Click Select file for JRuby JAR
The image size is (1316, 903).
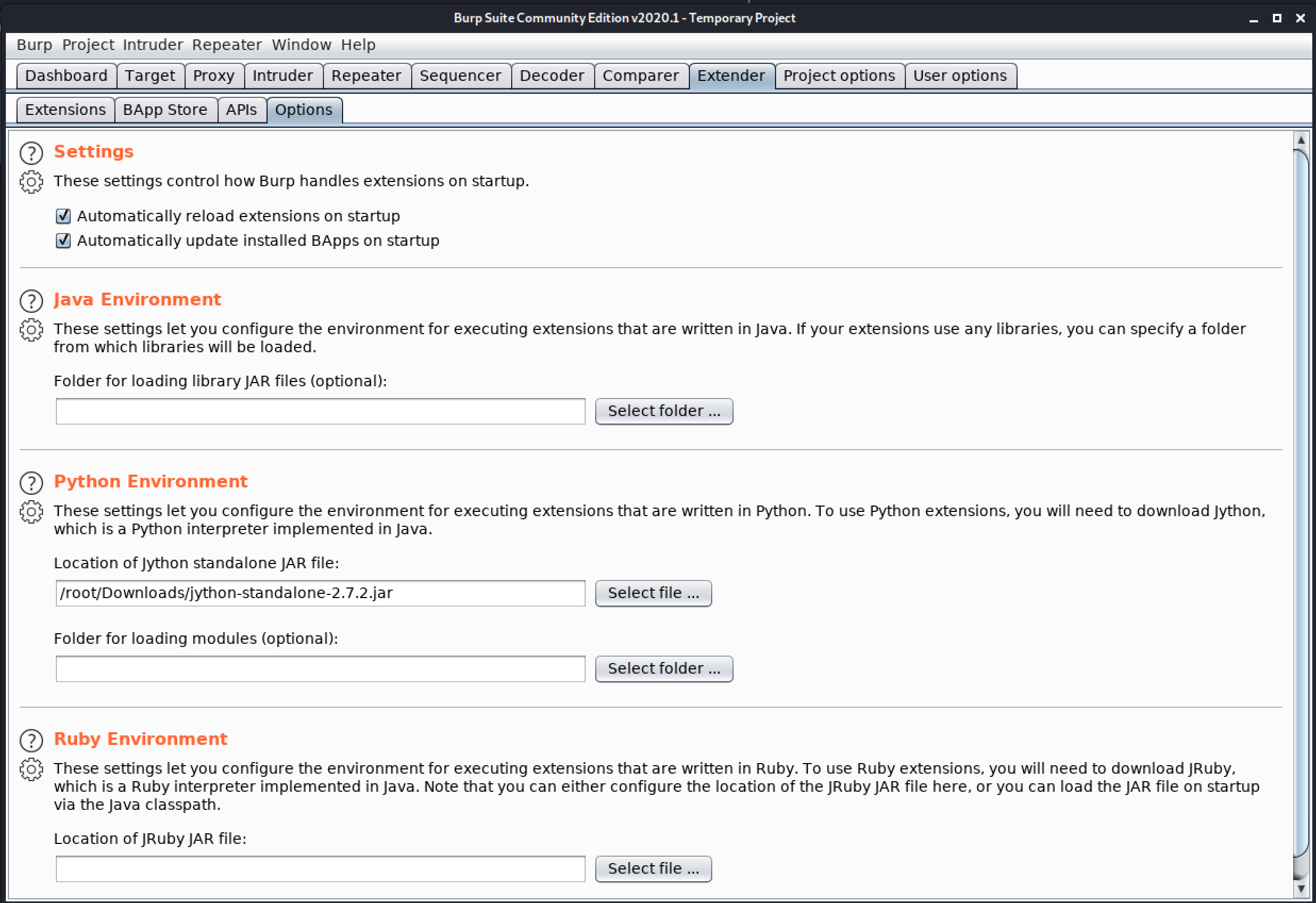click(x=653, y=869)
